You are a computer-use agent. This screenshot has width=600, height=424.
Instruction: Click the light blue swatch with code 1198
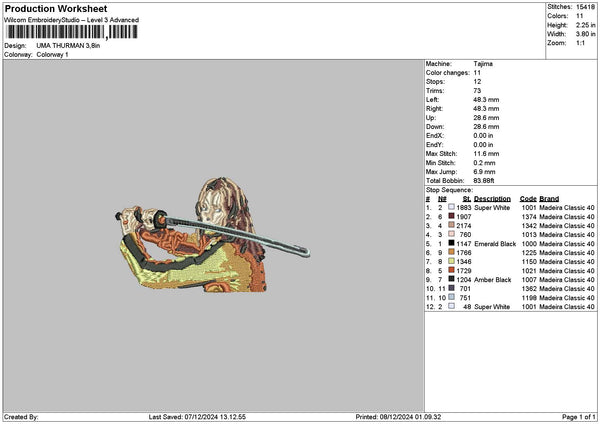(452, 297)
